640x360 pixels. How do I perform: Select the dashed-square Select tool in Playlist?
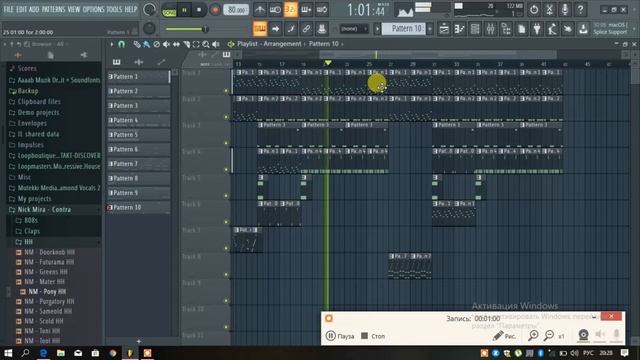pos(196,44)
